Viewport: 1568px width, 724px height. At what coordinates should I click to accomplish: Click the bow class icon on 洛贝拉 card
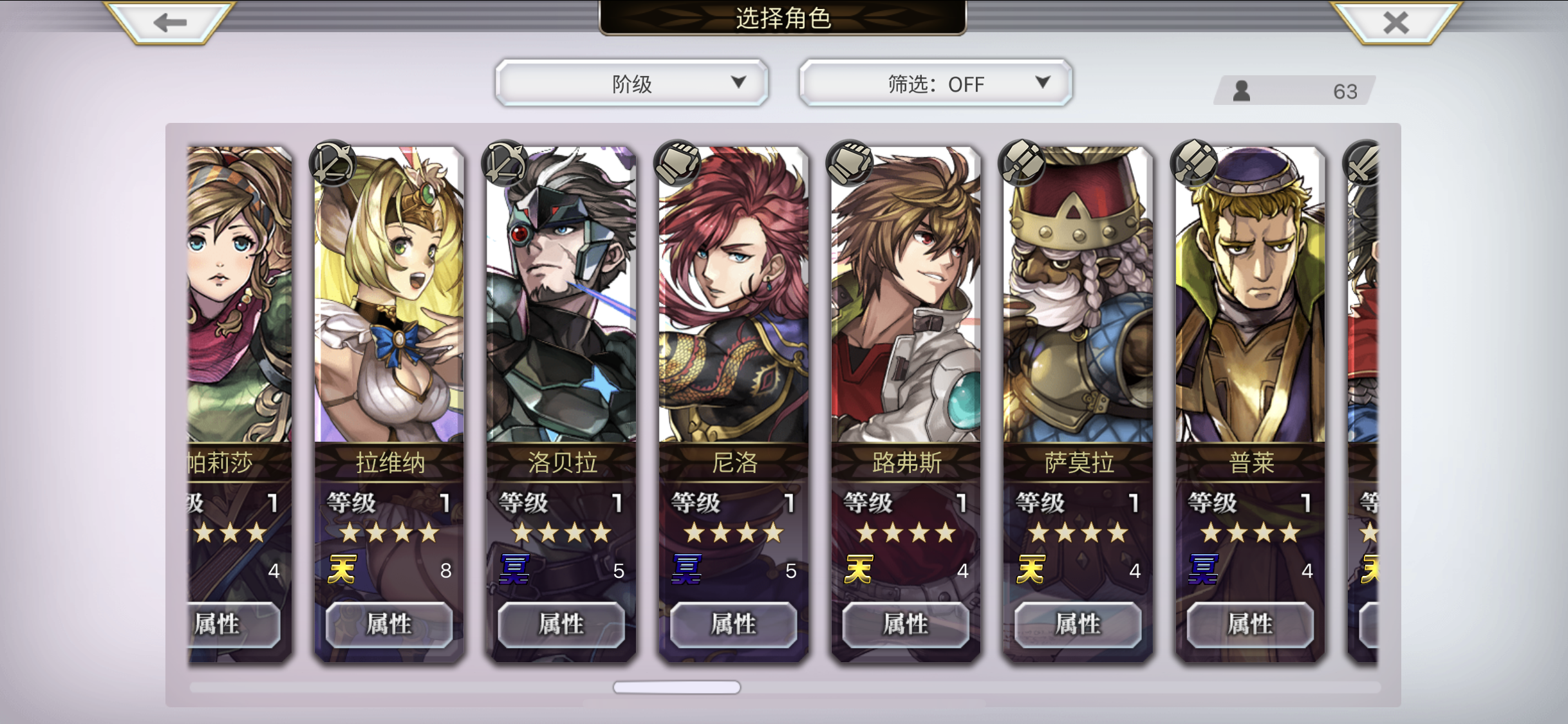[x=505, y=163]
